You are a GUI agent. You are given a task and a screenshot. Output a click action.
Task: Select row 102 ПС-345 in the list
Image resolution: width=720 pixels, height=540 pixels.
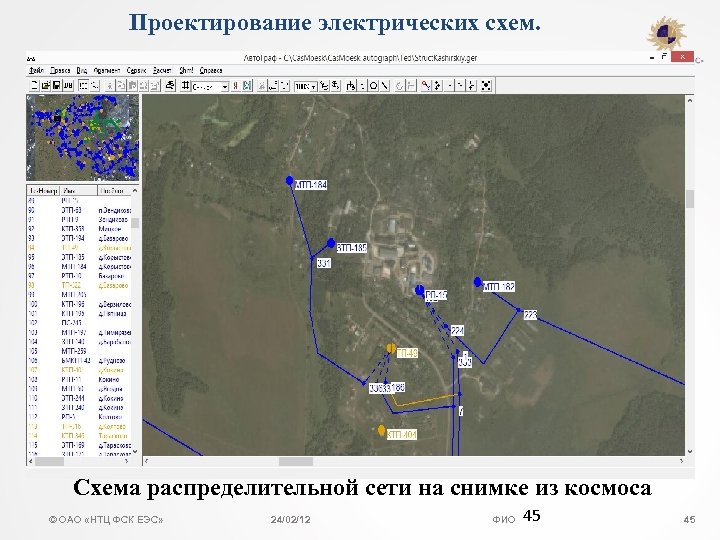click(79, 323)
